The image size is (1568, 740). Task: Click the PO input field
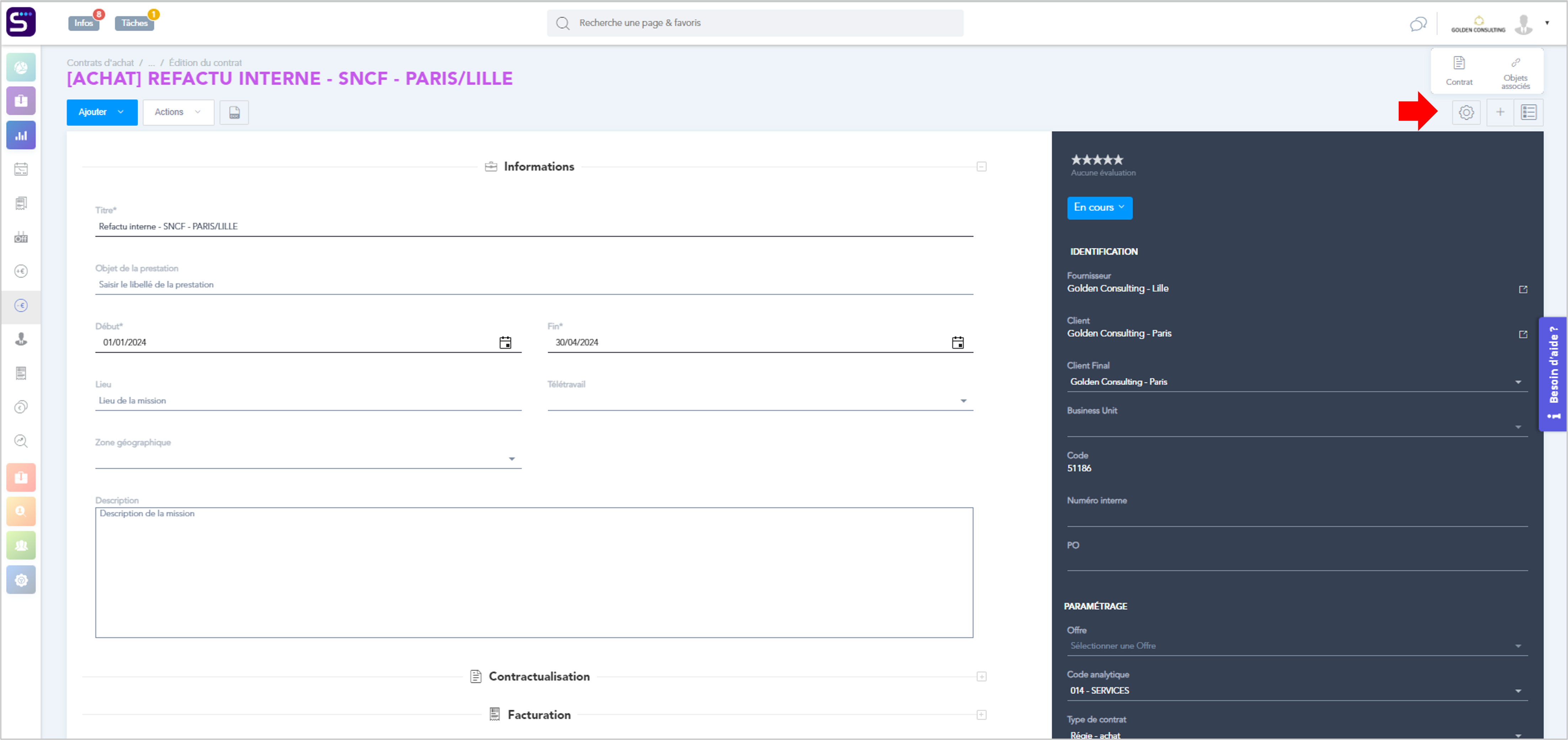point(1297,561)
